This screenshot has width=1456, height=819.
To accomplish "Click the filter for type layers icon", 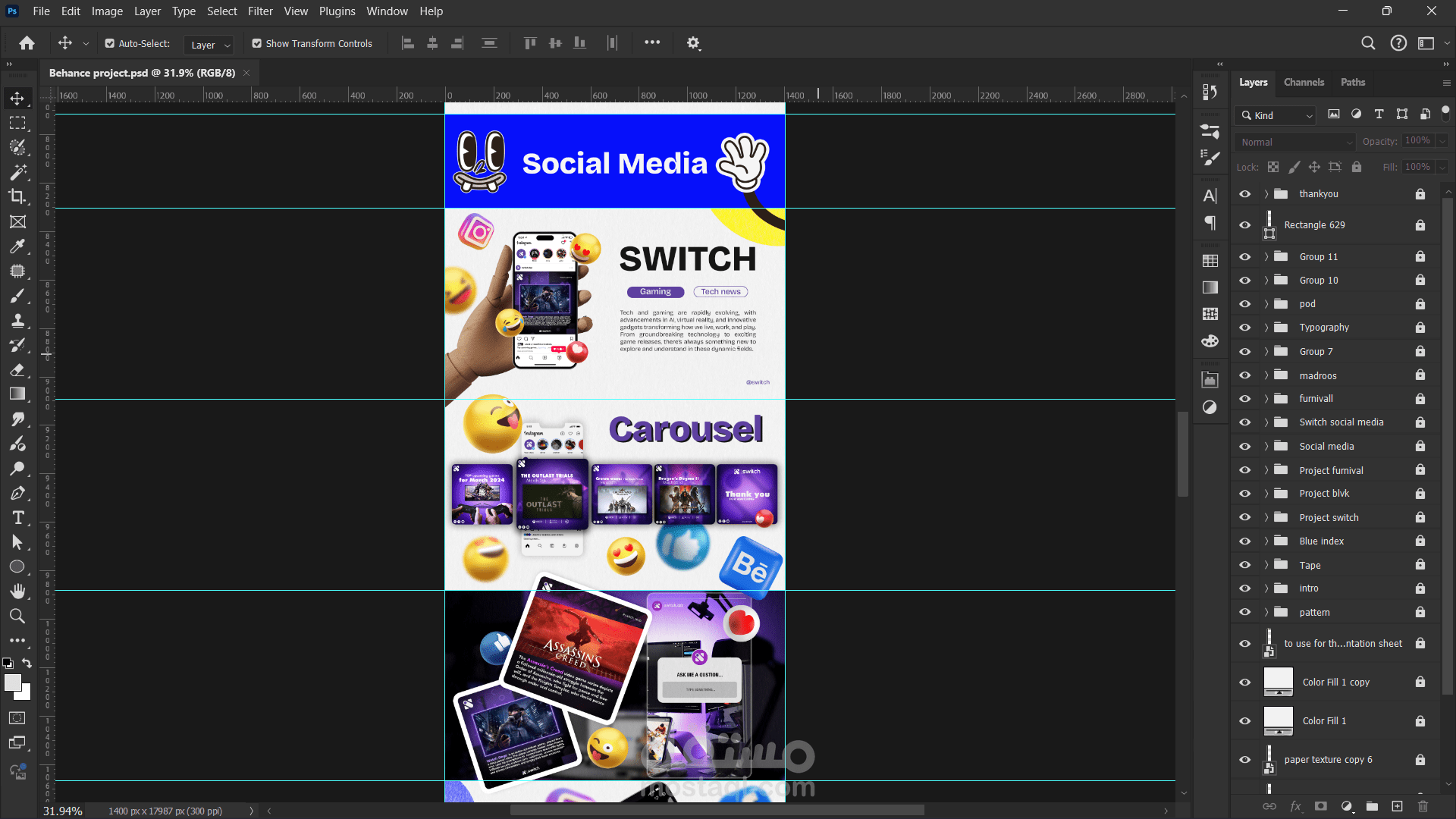I will (x=1379, y=115).
